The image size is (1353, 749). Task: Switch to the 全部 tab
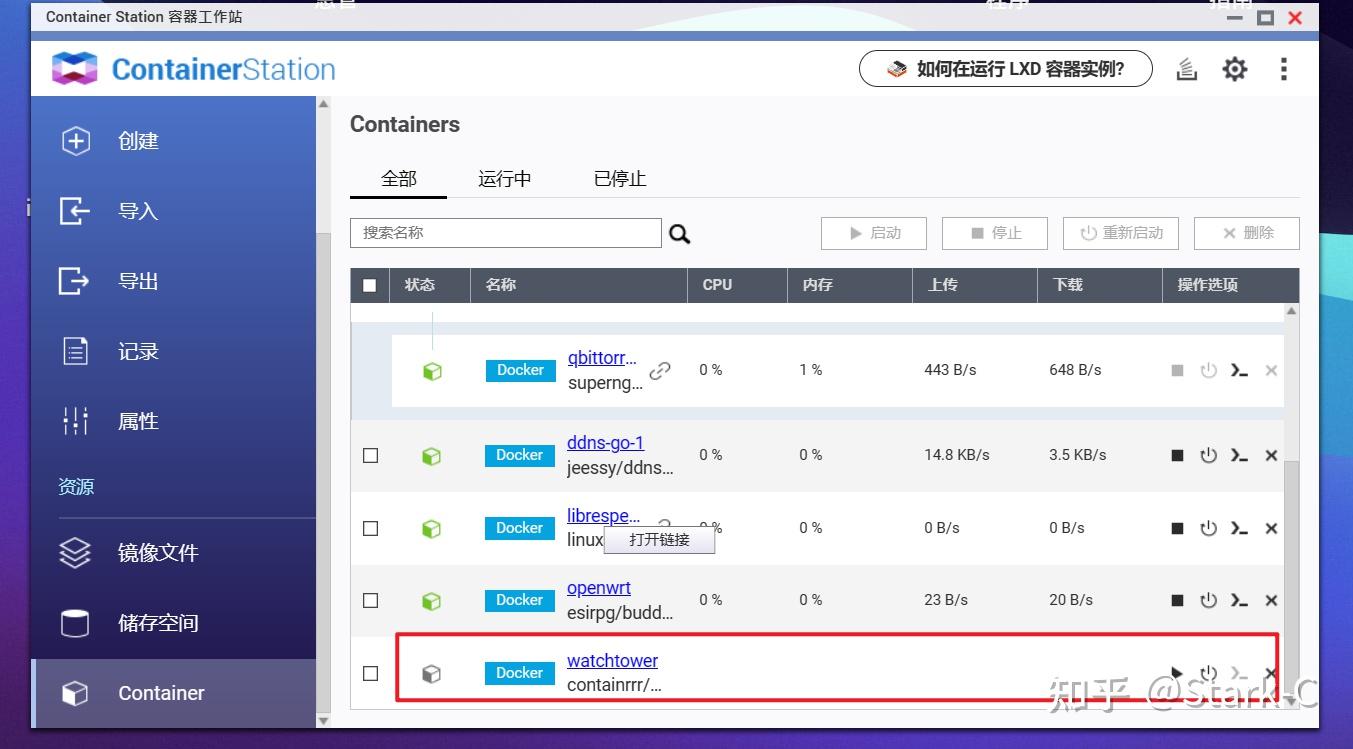(x=398, y=179)
